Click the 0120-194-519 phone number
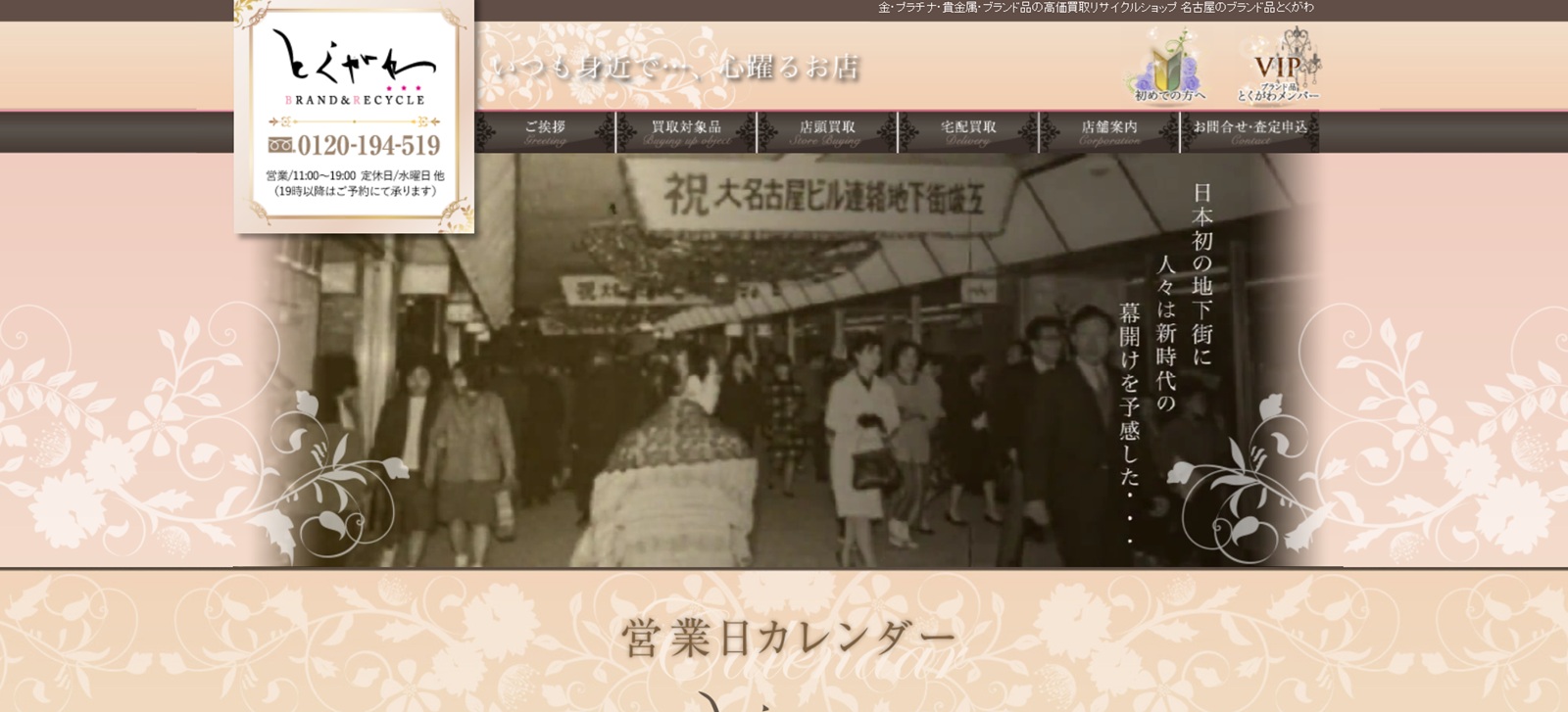The height and width of the screenshot is (712, 1568). point(368,146)
